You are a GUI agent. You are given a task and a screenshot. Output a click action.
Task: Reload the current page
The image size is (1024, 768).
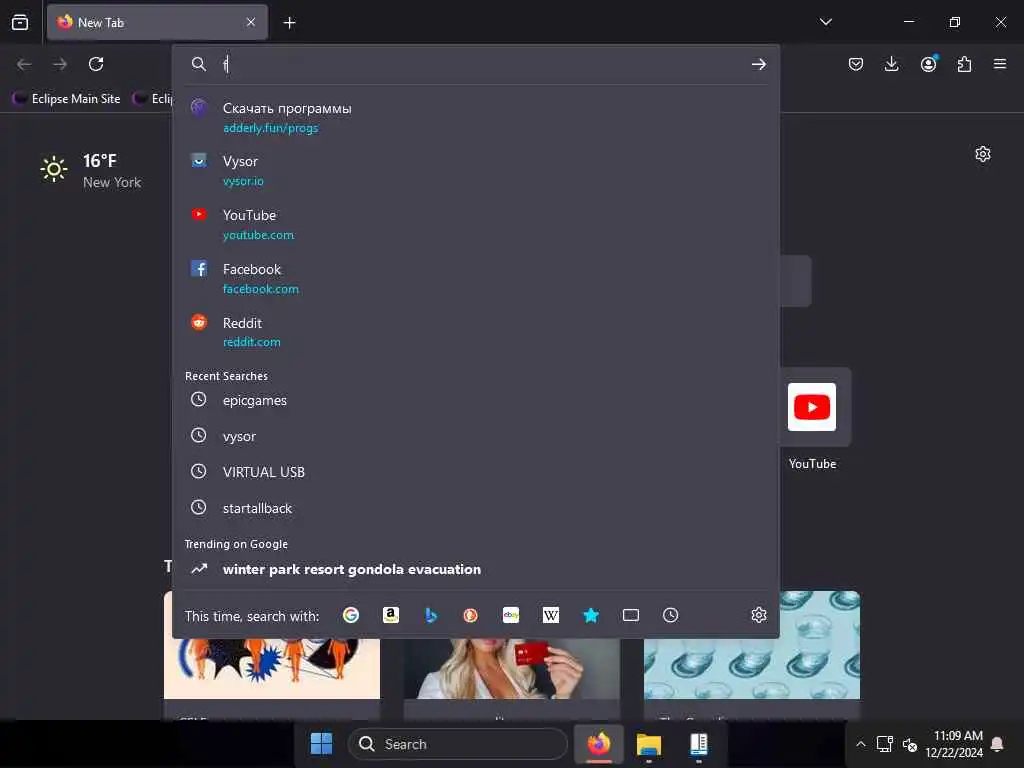tap(96, 64)
